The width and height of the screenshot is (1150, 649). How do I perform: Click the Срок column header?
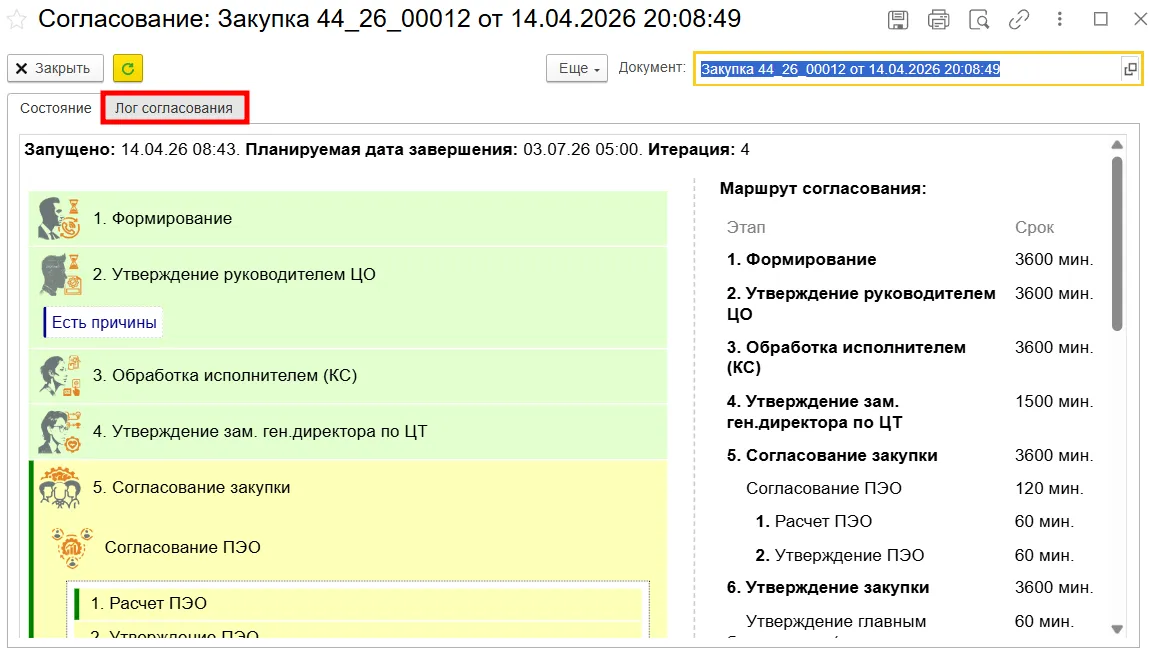coord(1034,227)
